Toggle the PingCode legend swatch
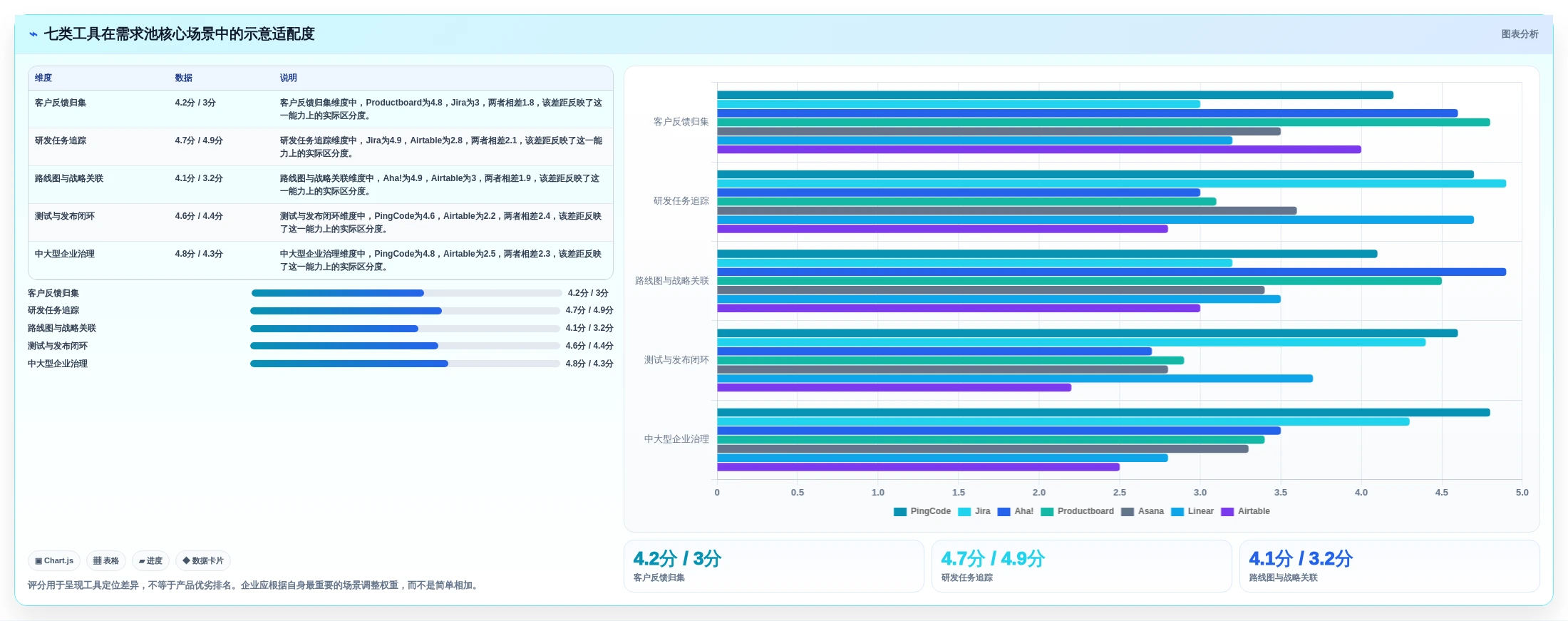Image resolution: width=1568 pixels, height=621 pixels. (x=900, y=512)
